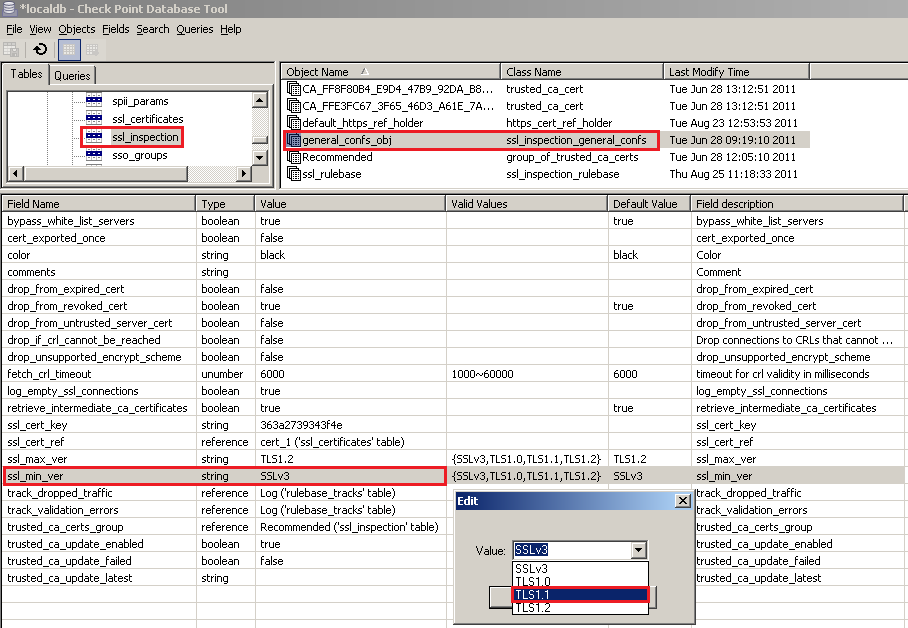Open the Queries menu in the menu bar
The width and height of the screenshot is (908, 628).
pos(194,29)
